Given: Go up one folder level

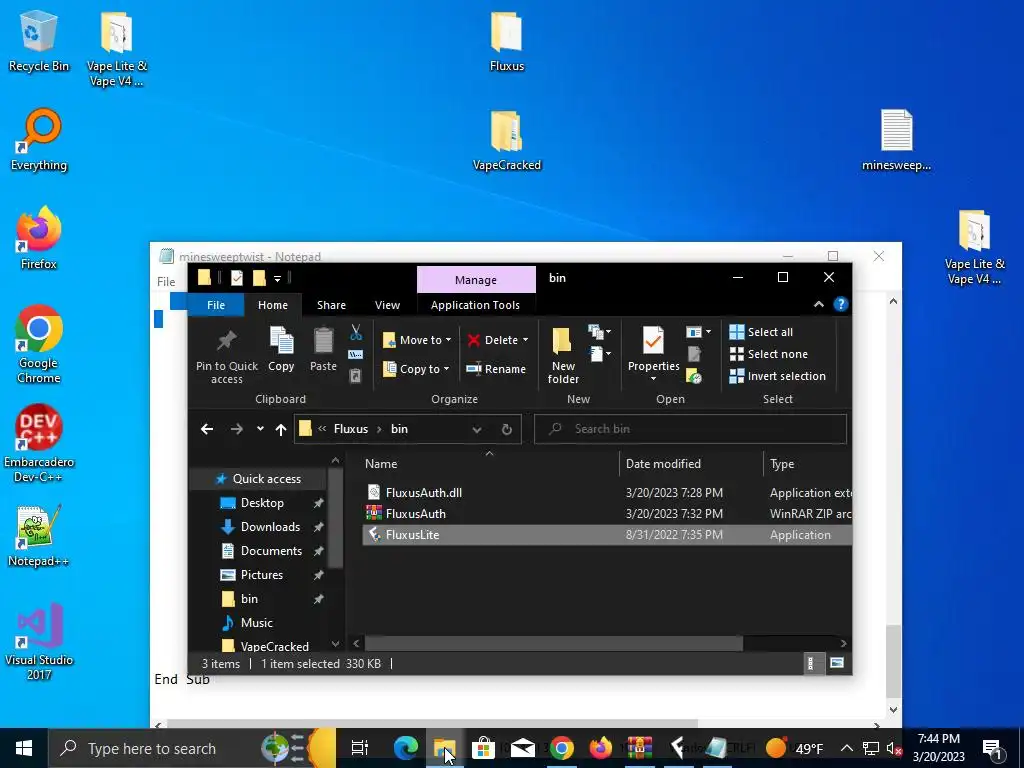Looking at the screenshot, I should (281, 429).
